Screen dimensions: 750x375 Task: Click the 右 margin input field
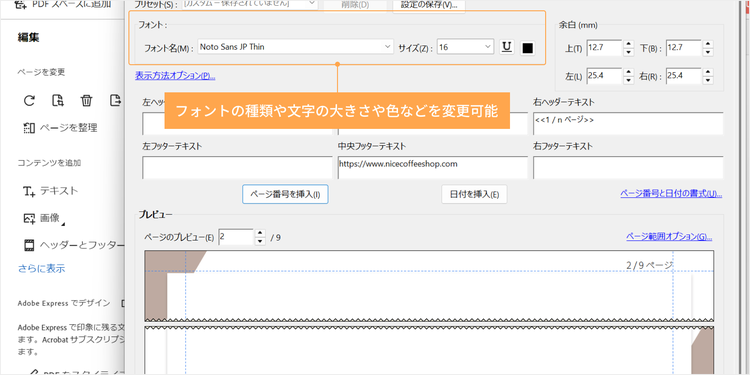coord(683,76)
